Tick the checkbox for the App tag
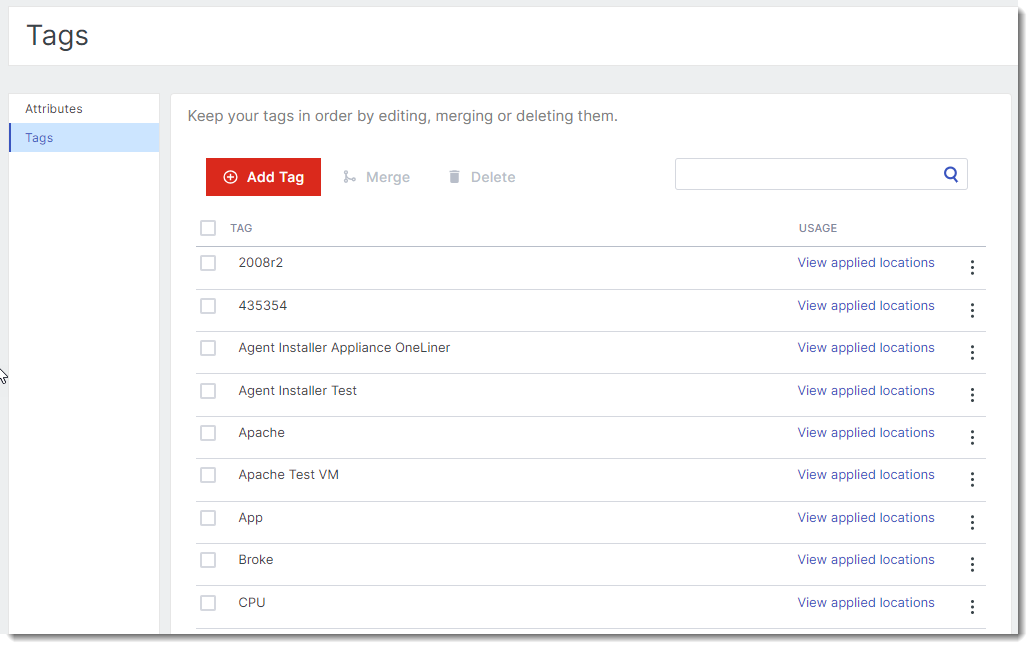 pos(208,518)
